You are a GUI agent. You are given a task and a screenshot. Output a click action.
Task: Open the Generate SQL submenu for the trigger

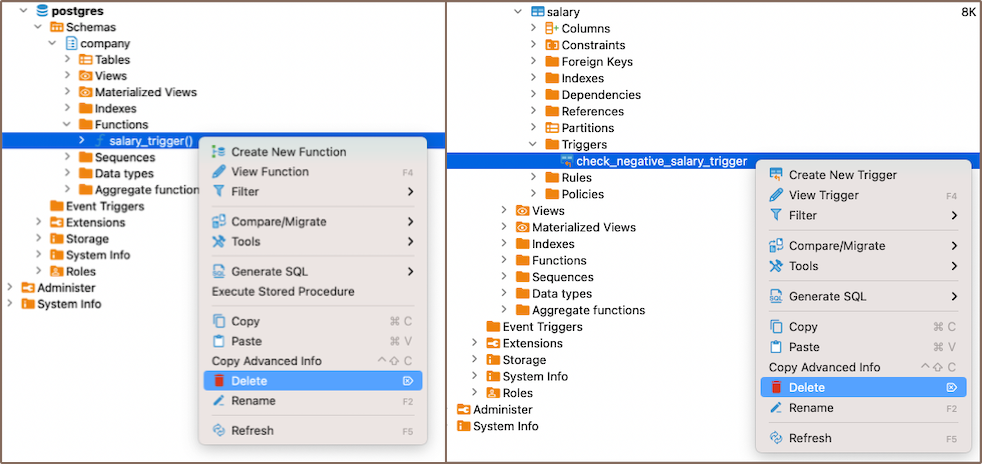tap(828, 297)
